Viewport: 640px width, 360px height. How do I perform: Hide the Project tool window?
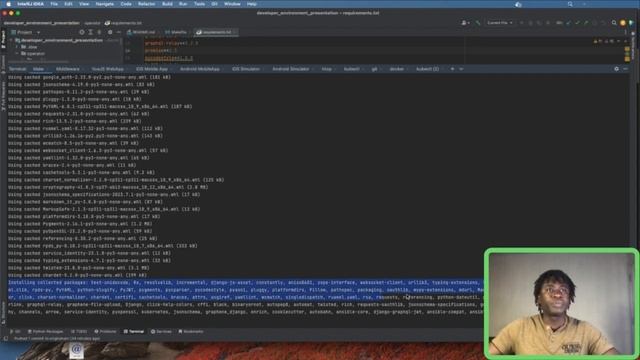click(118, 32)
